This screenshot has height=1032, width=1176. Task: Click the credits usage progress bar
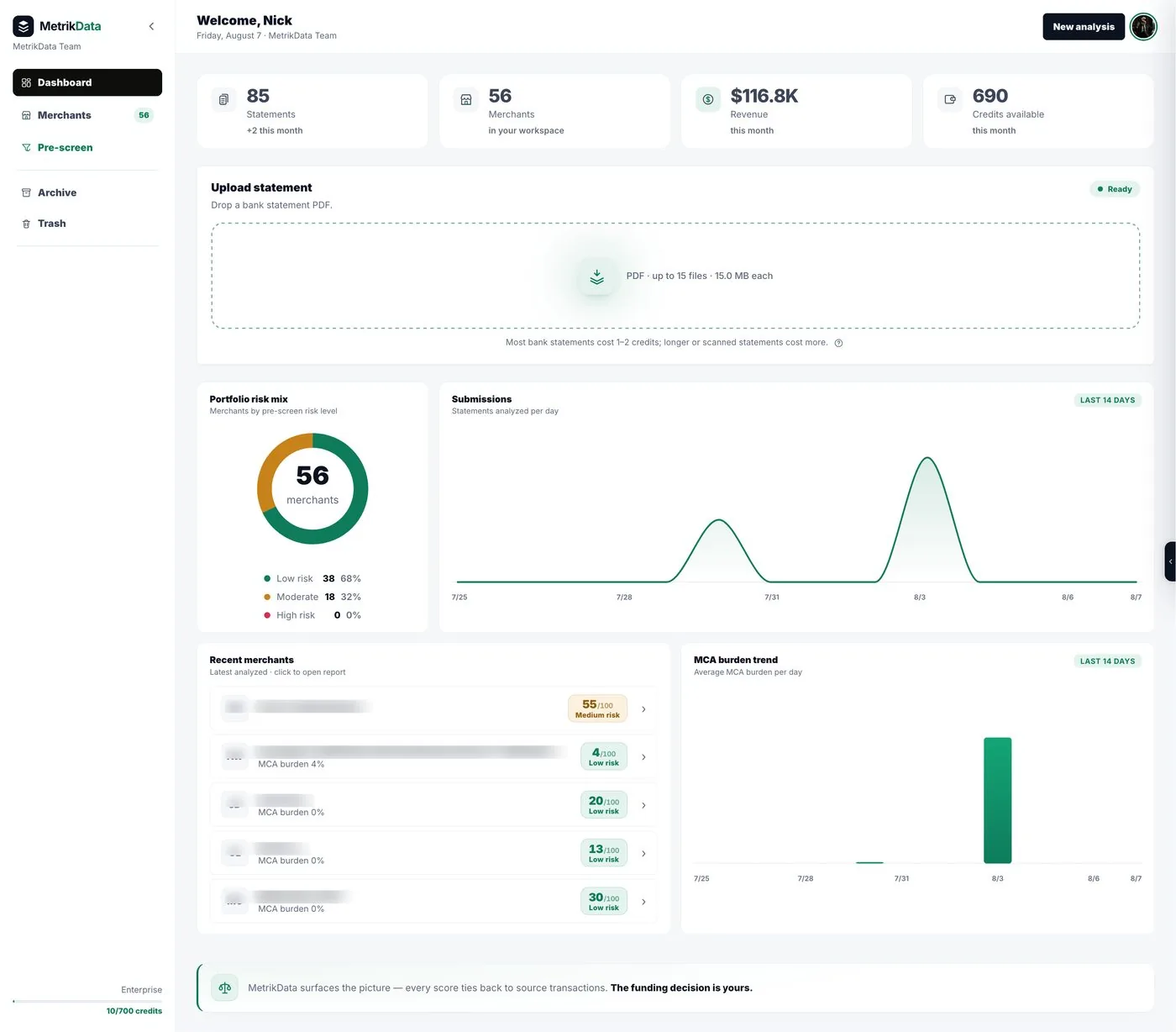87,1001
